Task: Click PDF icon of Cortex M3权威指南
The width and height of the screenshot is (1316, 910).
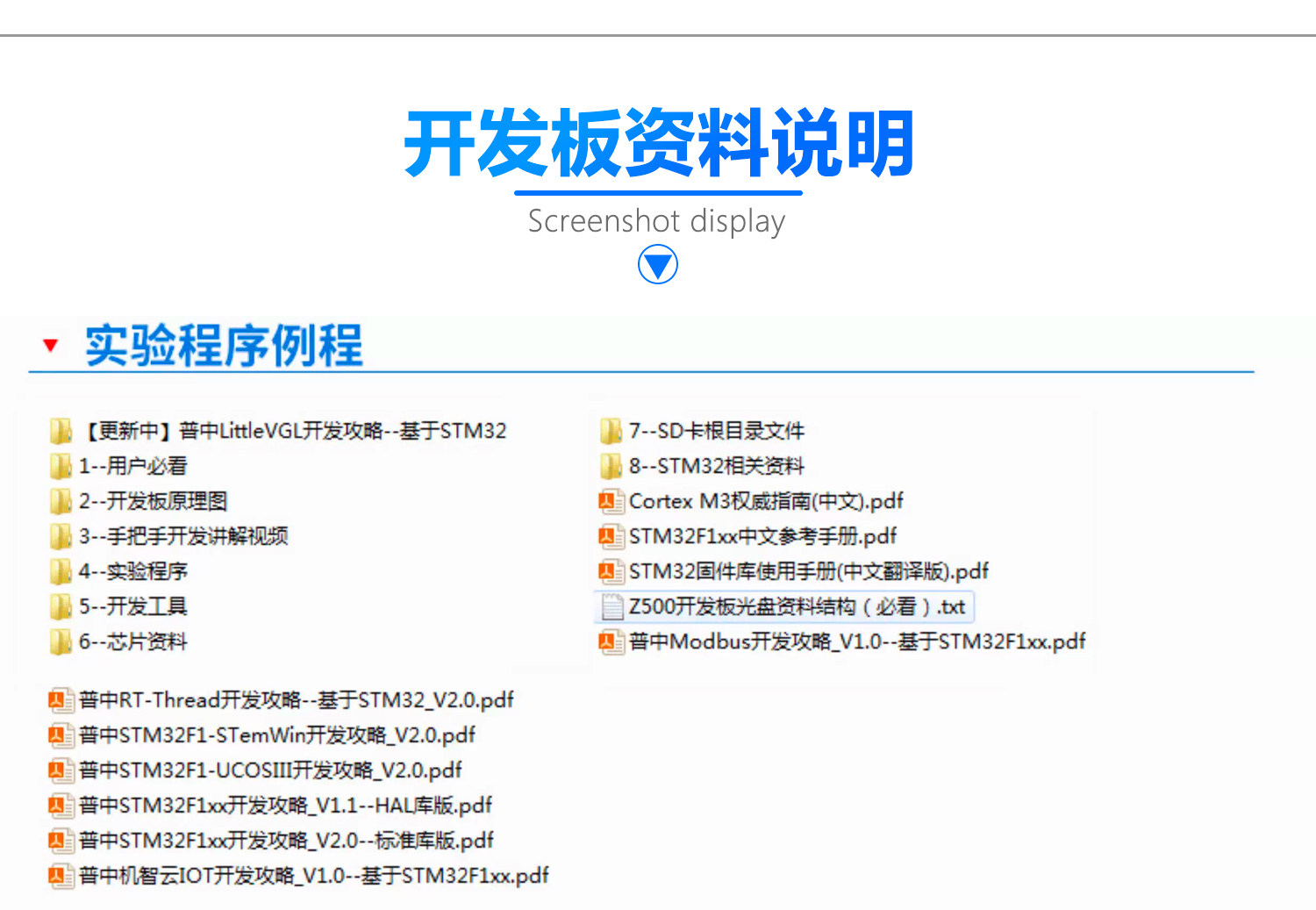Action: click(611, 501)
